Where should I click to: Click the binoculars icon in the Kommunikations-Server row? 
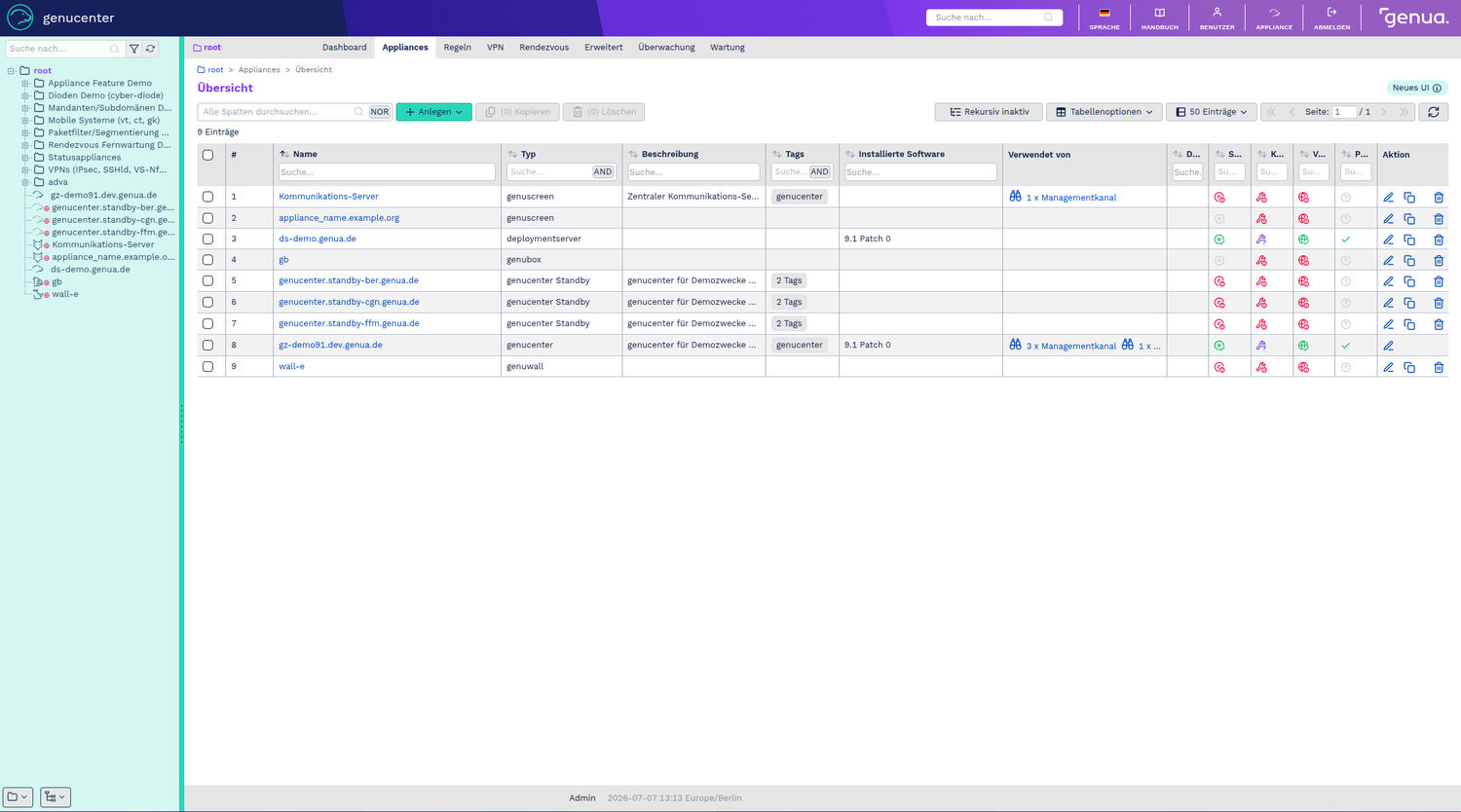pos(1016,197)
